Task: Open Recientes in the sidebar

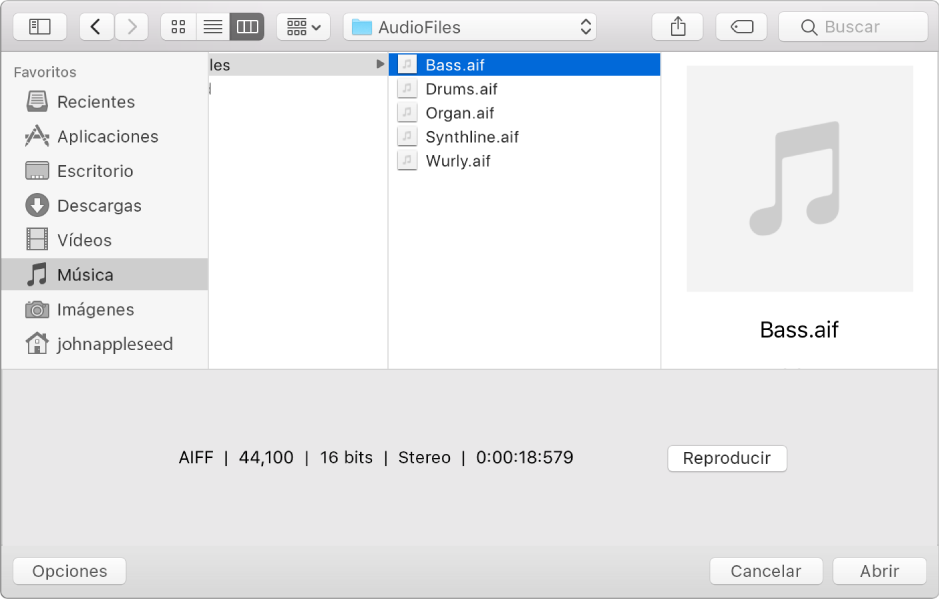Action: [x=95, y=102]
